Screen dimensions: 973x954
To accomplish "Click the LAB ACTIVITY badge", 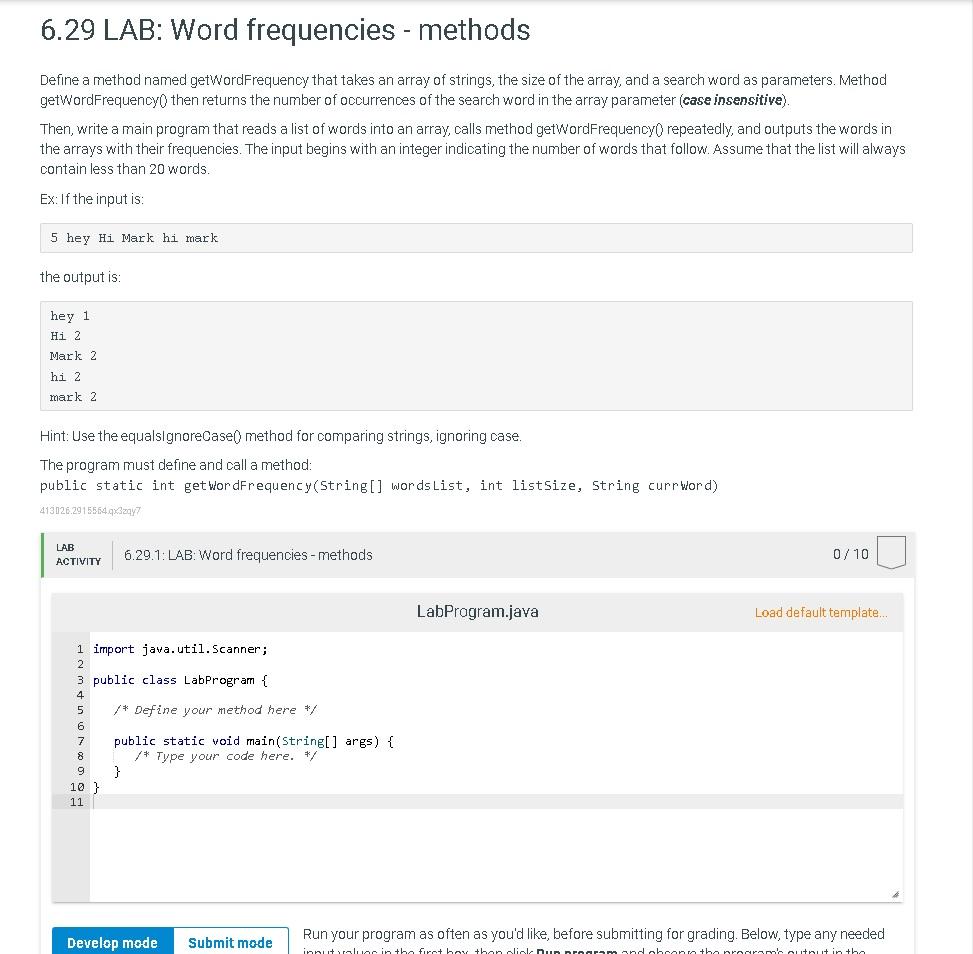I will pyautogui.click(x=76, y=553).
